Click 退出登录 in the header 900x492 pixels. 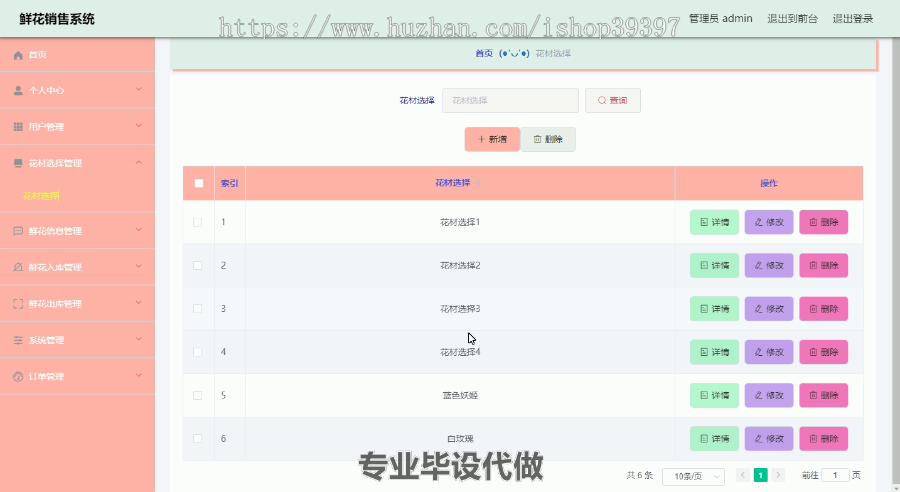[852, 18]
